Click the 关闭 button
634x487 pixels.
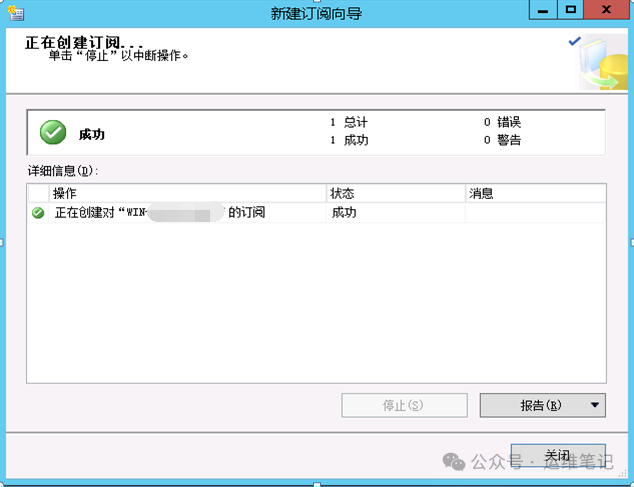click(558, 456)
